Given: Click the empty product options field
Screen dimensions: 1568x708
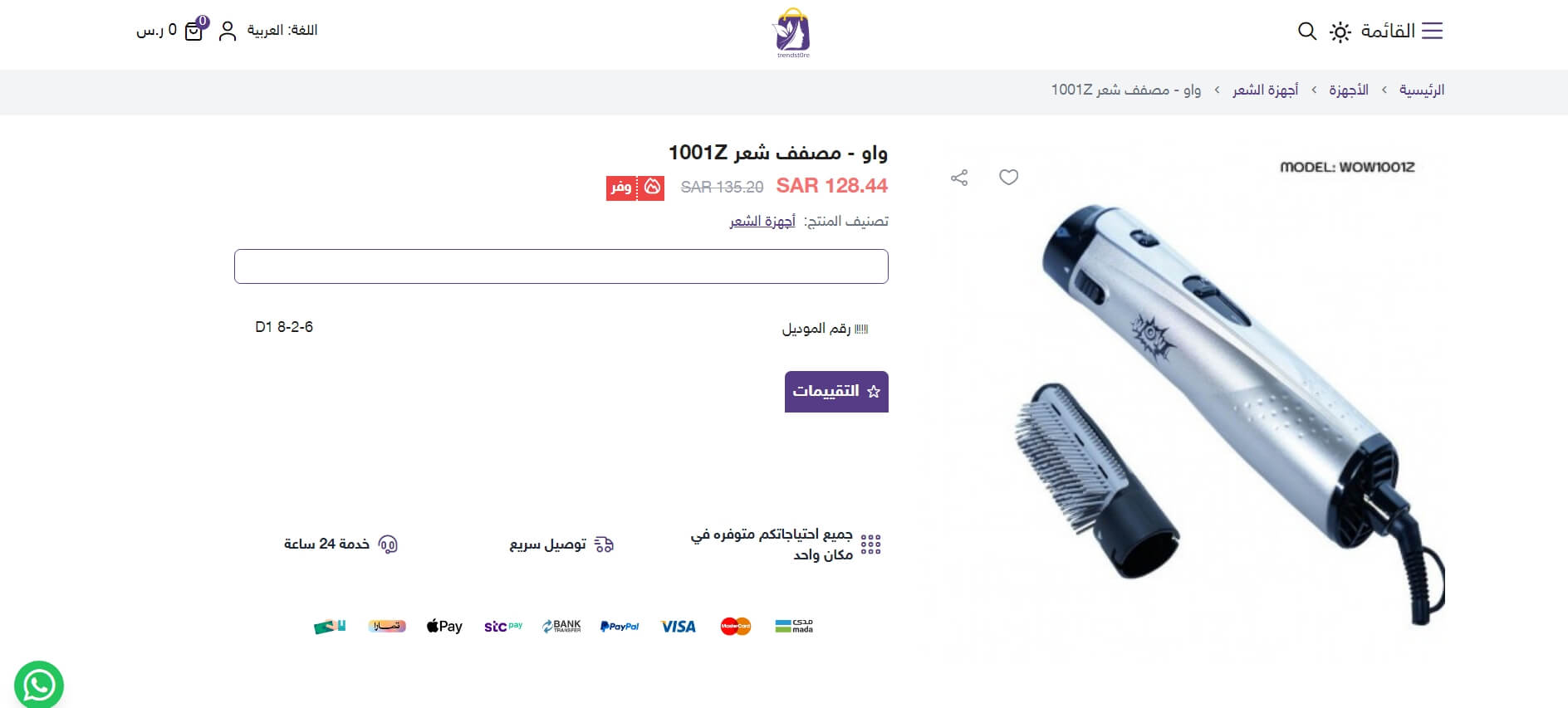Looking at the screenshot, I should 561,266.
